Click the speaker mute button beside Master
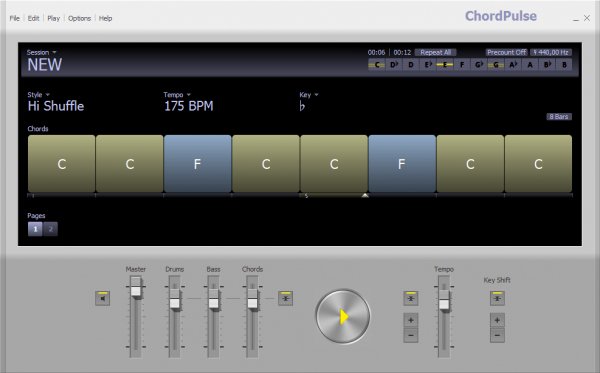600x373 pixels. pyautogui.click(x=103, y=298)
